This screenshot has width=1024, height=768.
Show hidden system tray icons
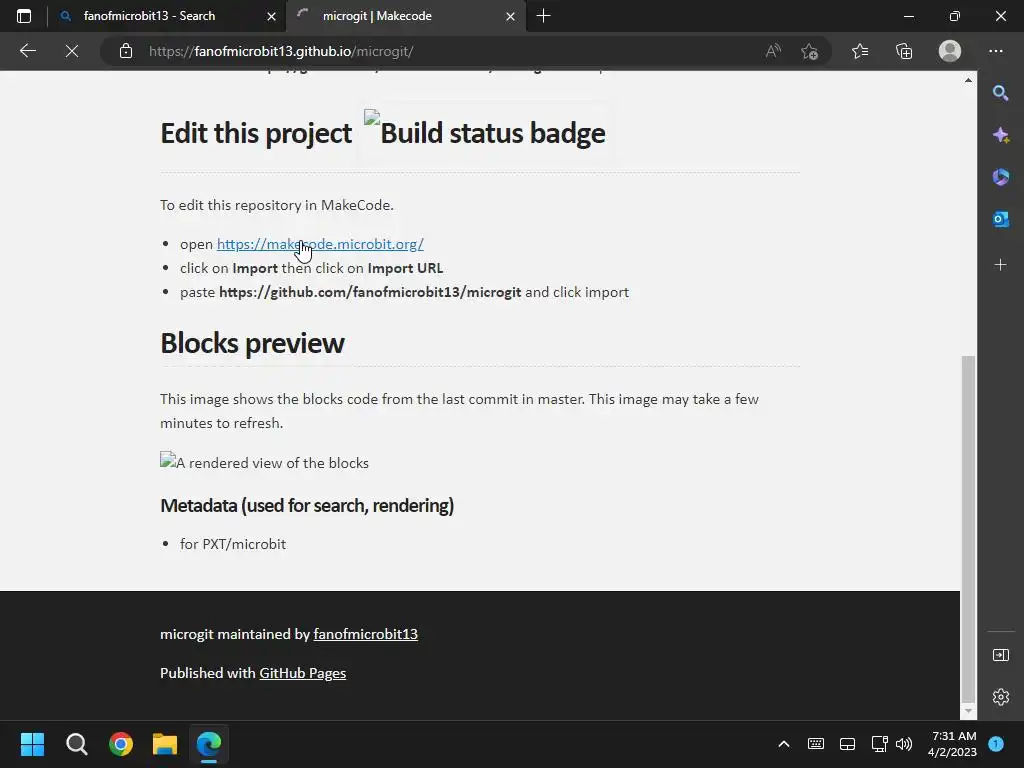tap(784, 744)
